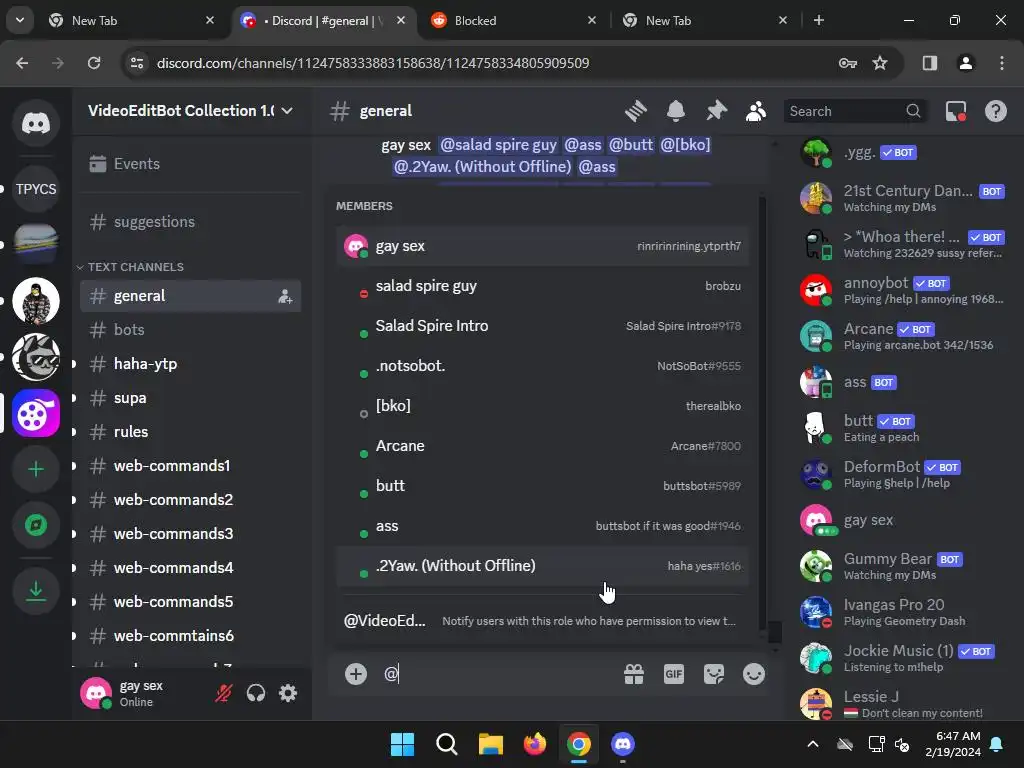Open the Help question mark icon
Screen dimensions: 1024x768
[x=996, y=111]
